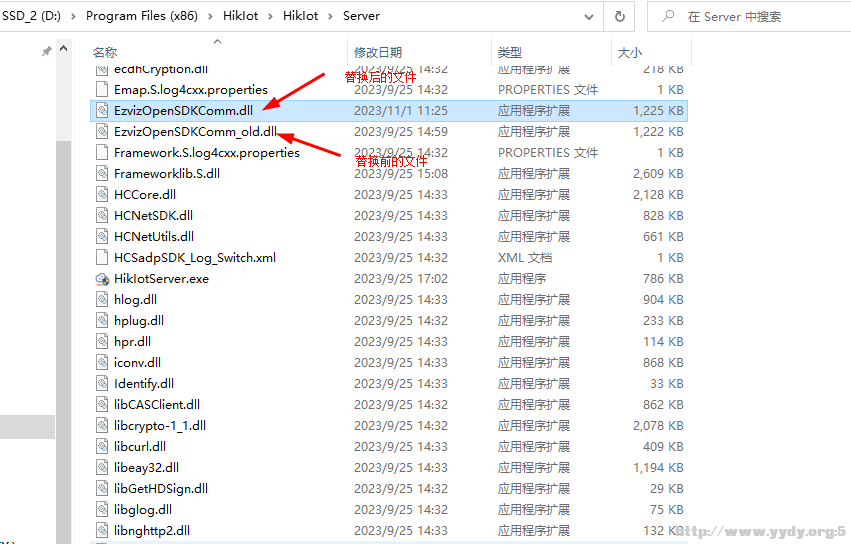Select file name Framework.S.log4cxx.properties

tap(207, 153)
